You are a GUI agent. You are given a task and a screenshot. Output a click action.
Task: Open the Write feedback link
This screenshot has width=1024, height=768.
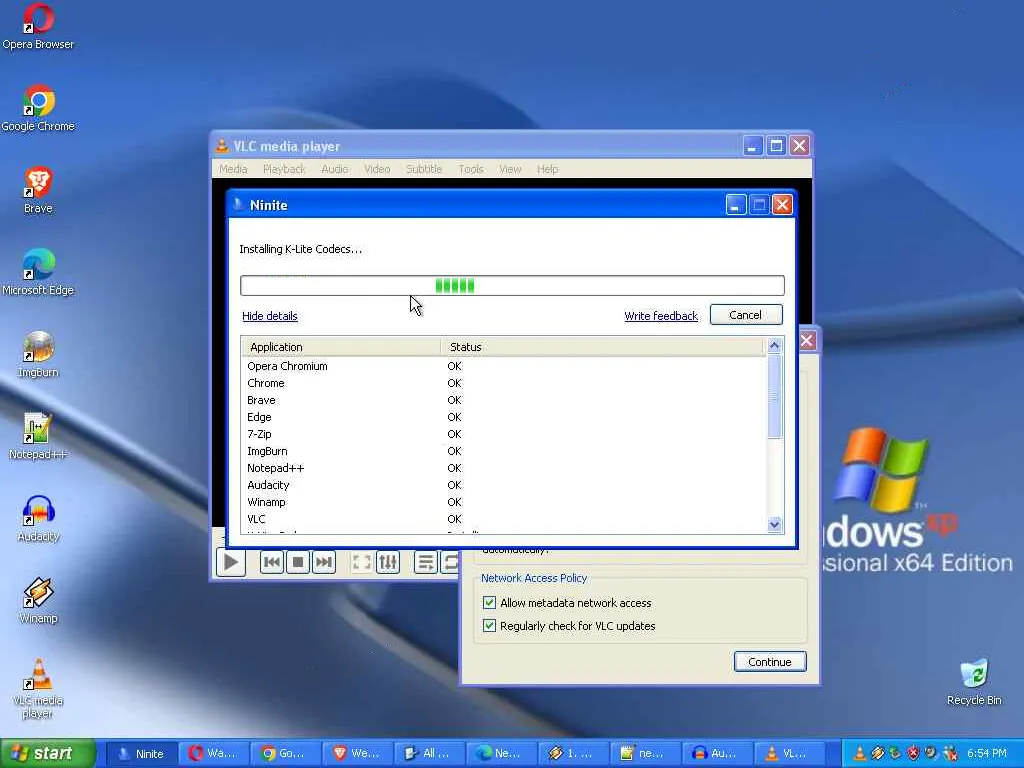(x=661, y=316)
